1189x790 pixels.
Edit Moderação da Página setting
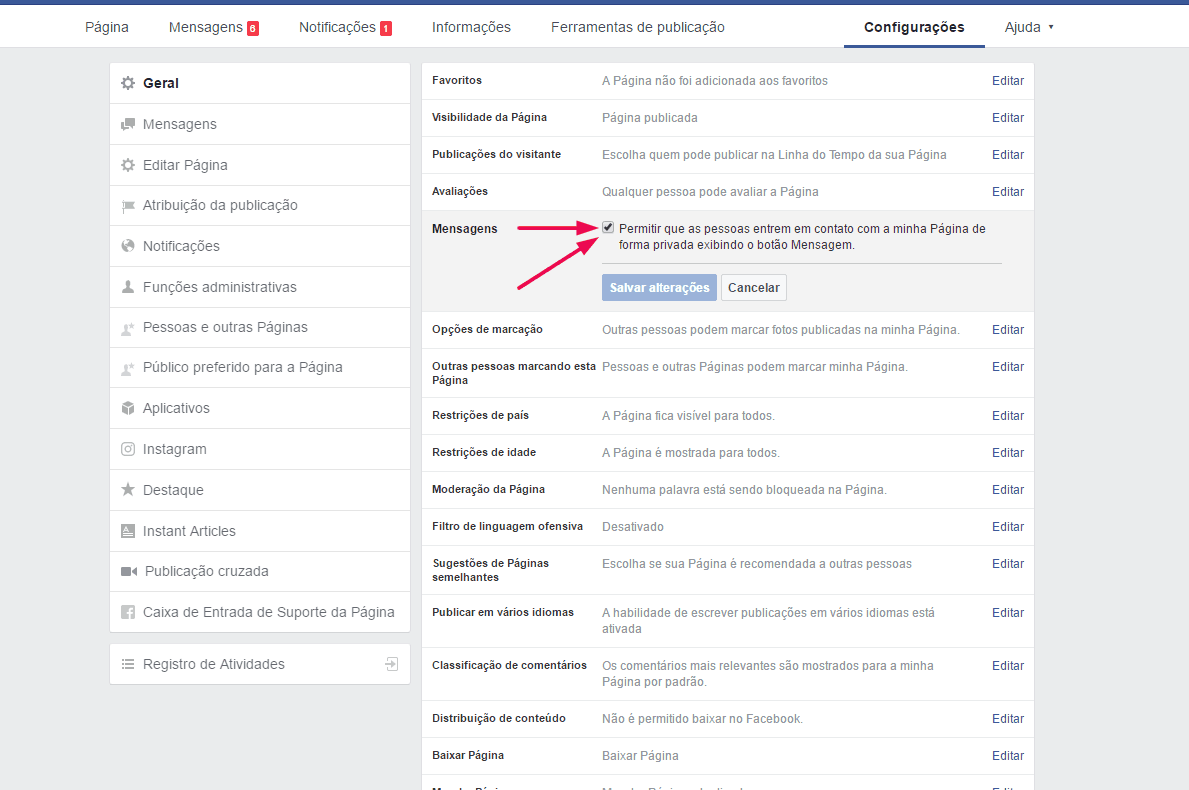1008,490
